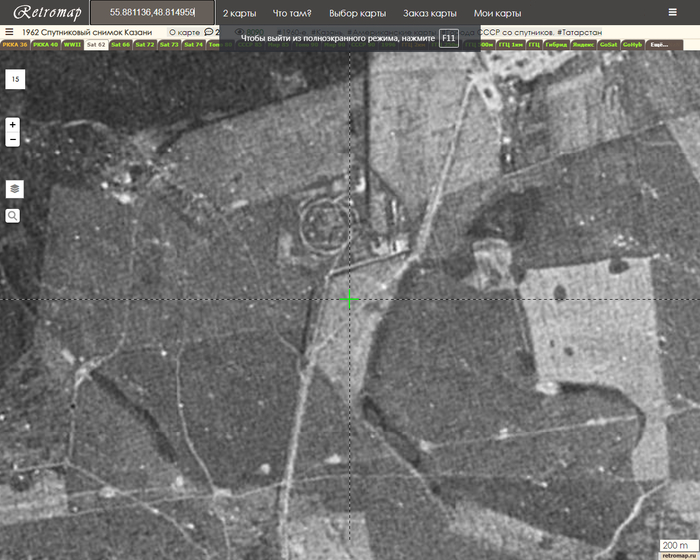Select the Яндекс map layer tab
The image size is (700, 560).
(x=584, y=45)
